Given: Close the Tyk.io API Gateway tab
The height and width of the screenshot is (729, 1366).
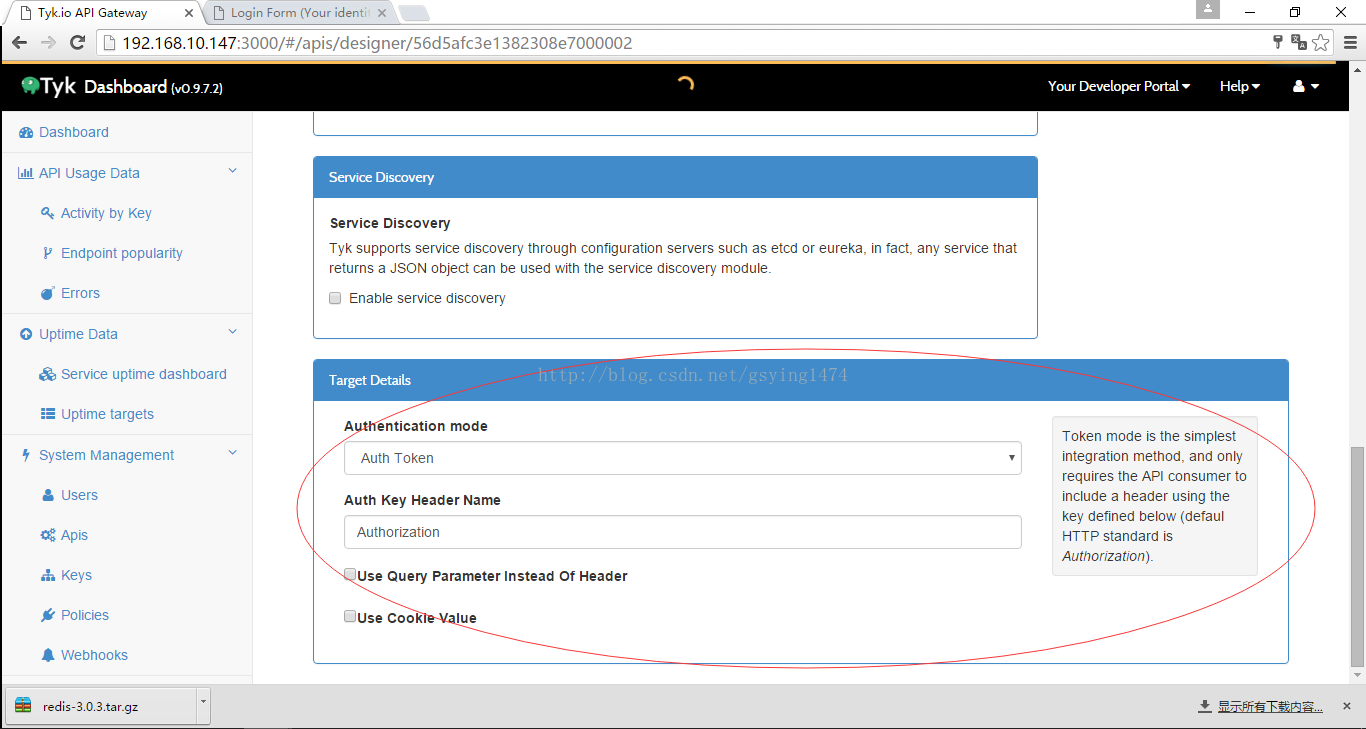Looking at the screenshot, I should coord(189,13).
